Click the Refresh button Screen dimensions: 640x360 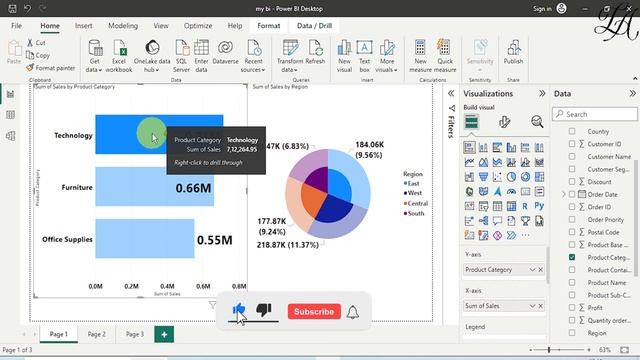pyautogui.click(x=315, y=52)
